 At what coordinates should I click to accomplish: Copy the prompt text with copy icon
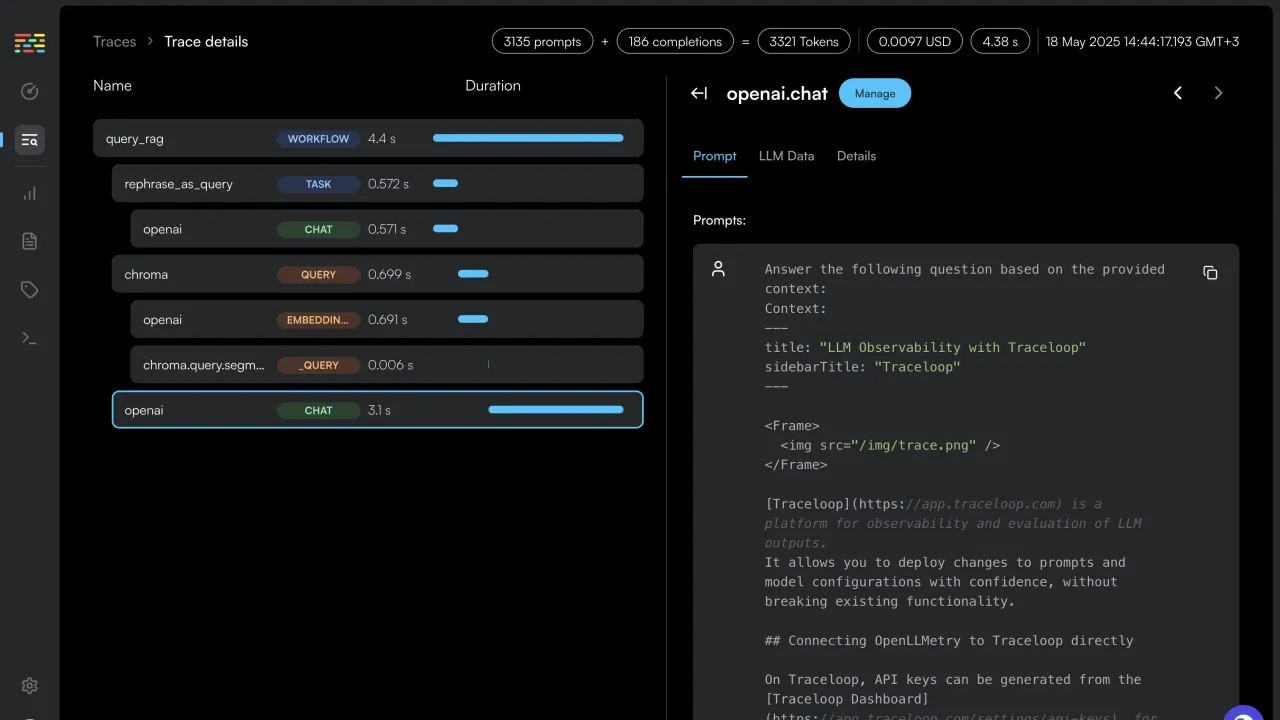click(x=1210, y=272)
